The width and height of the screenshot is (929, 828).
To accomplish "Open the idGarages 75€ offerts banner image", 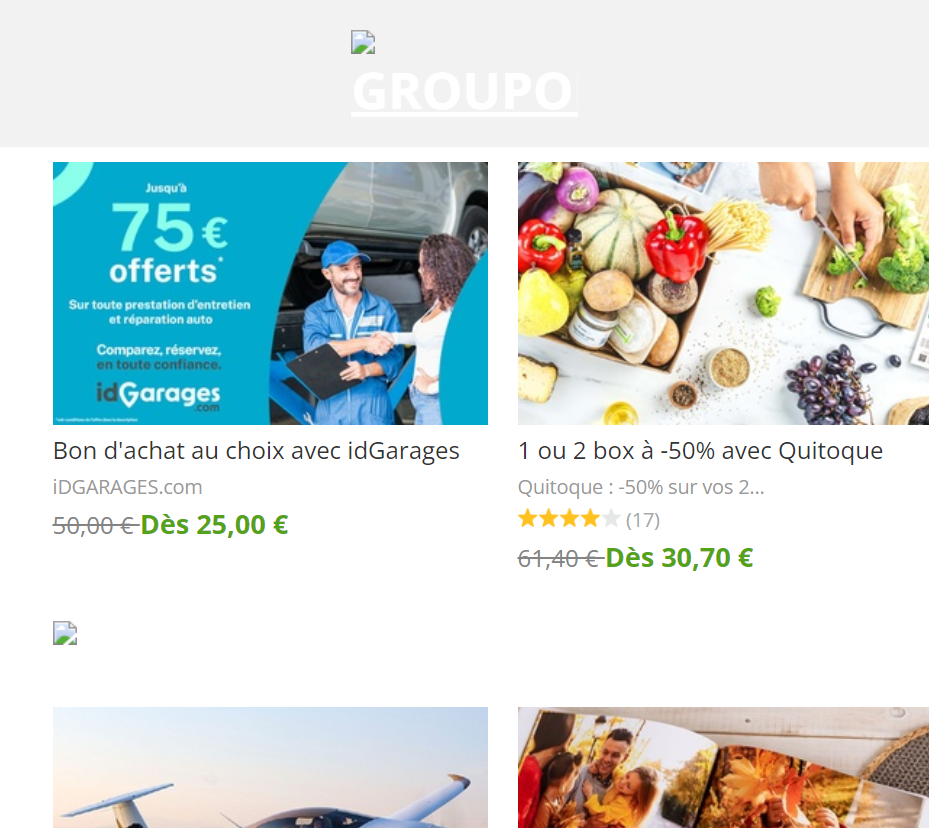I will click(x=270, y=293).
